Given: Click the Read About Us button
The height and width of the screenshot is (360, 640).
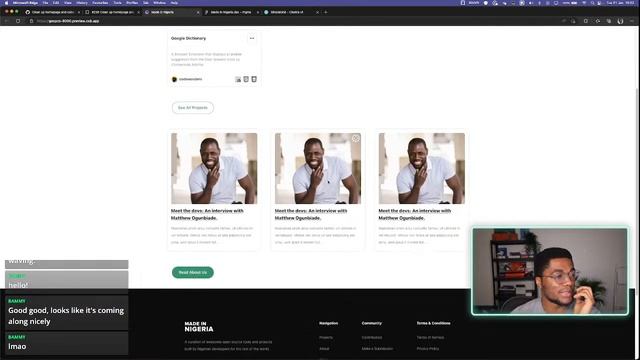Looking at the screenshot, I should 193,272.
